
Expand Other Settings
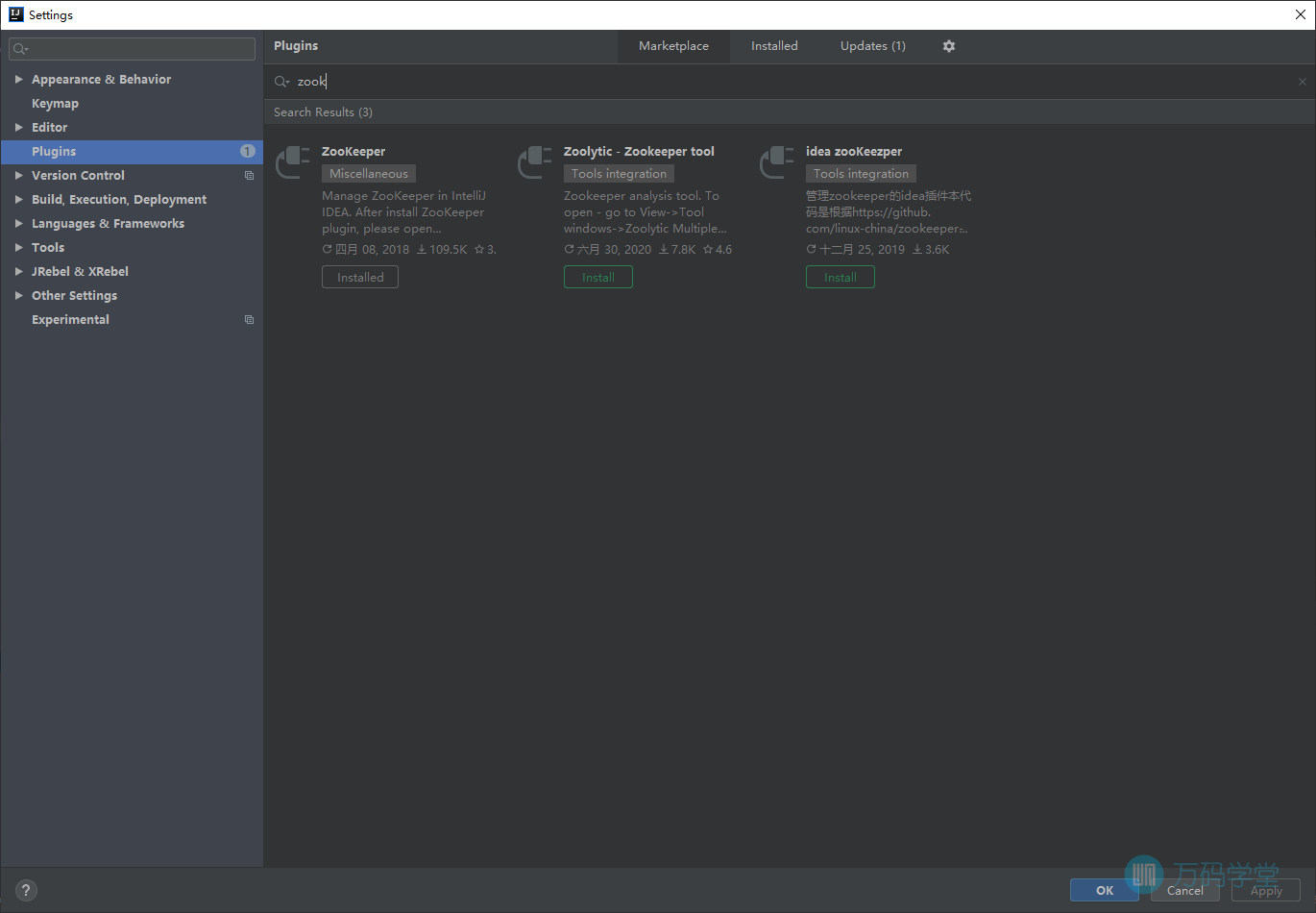18,295
